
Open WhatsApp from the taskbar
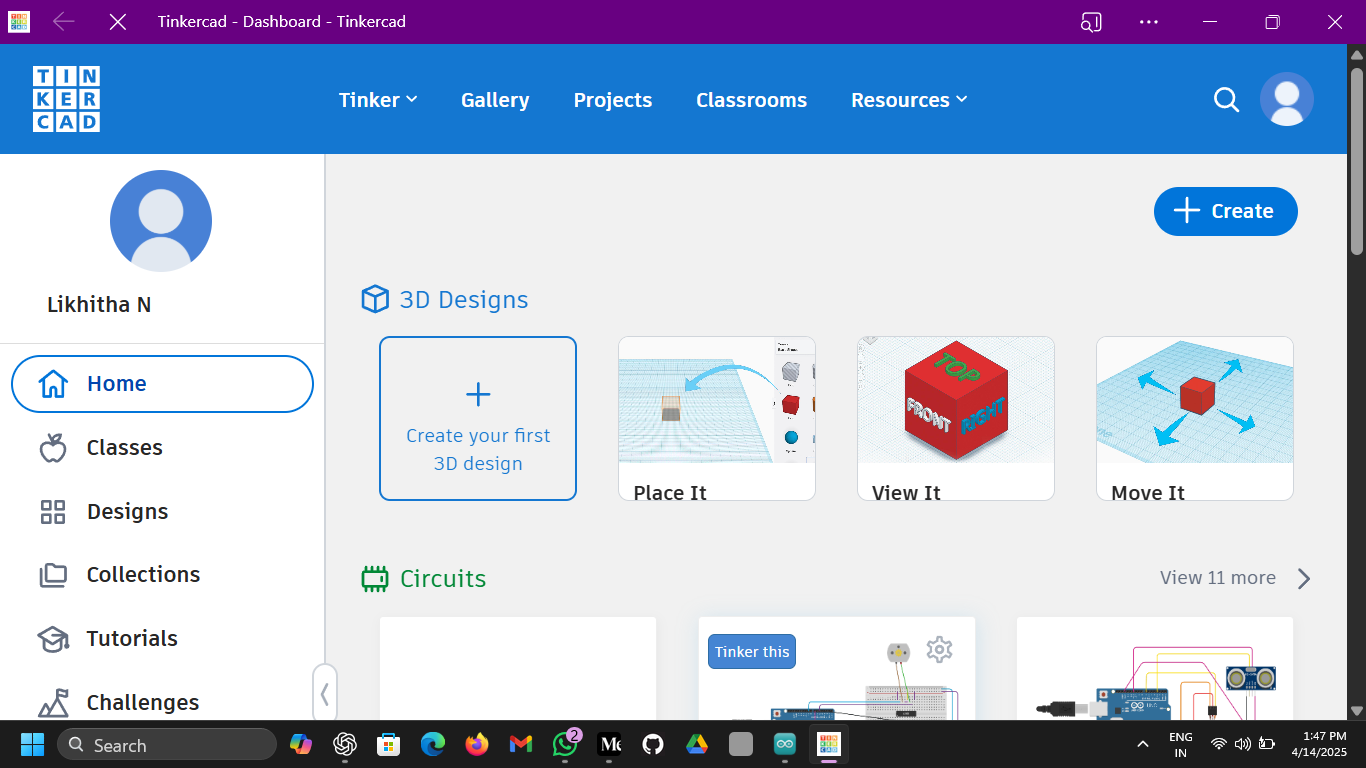click(x=565, y=745)
